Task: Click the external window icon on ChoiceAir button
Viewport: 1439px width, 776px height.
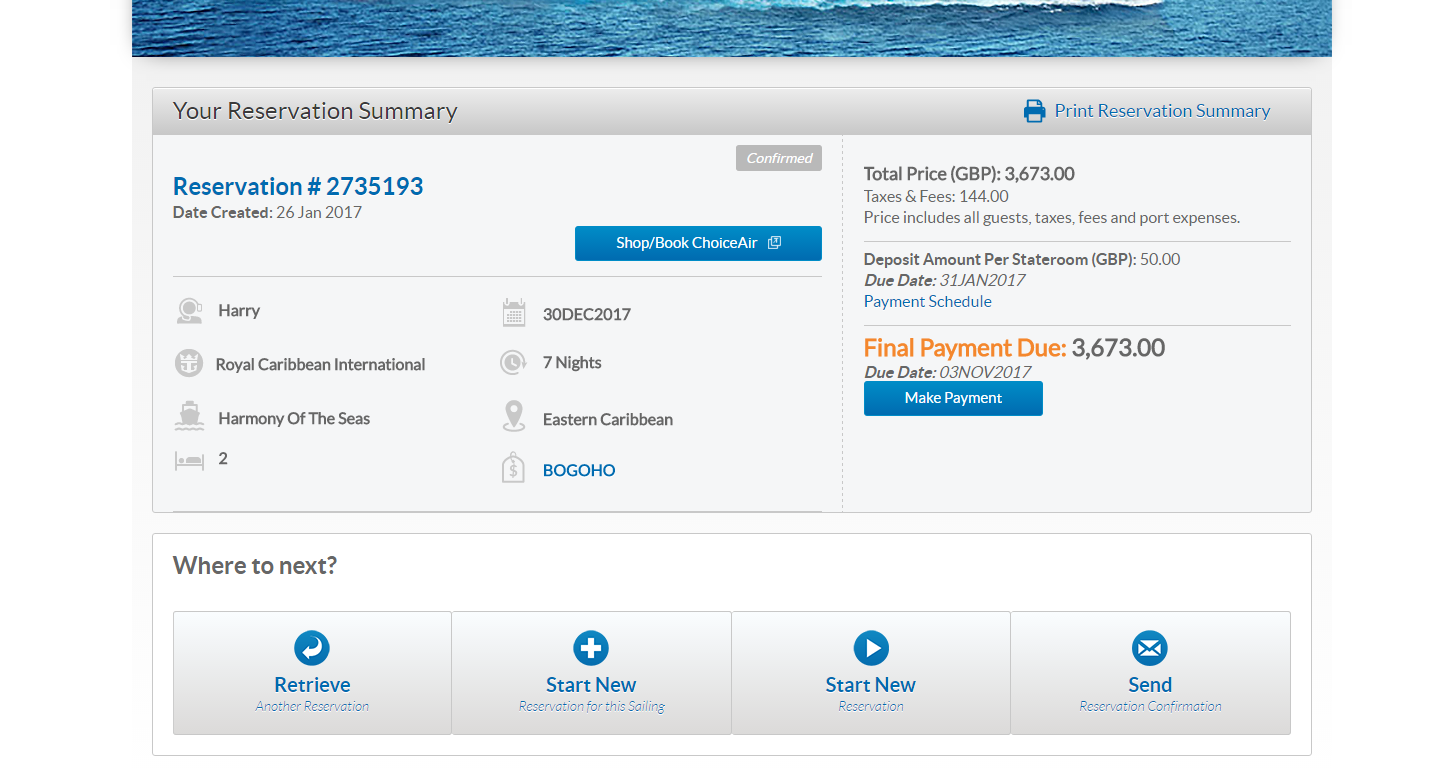Action: click(x=774, y=243)
